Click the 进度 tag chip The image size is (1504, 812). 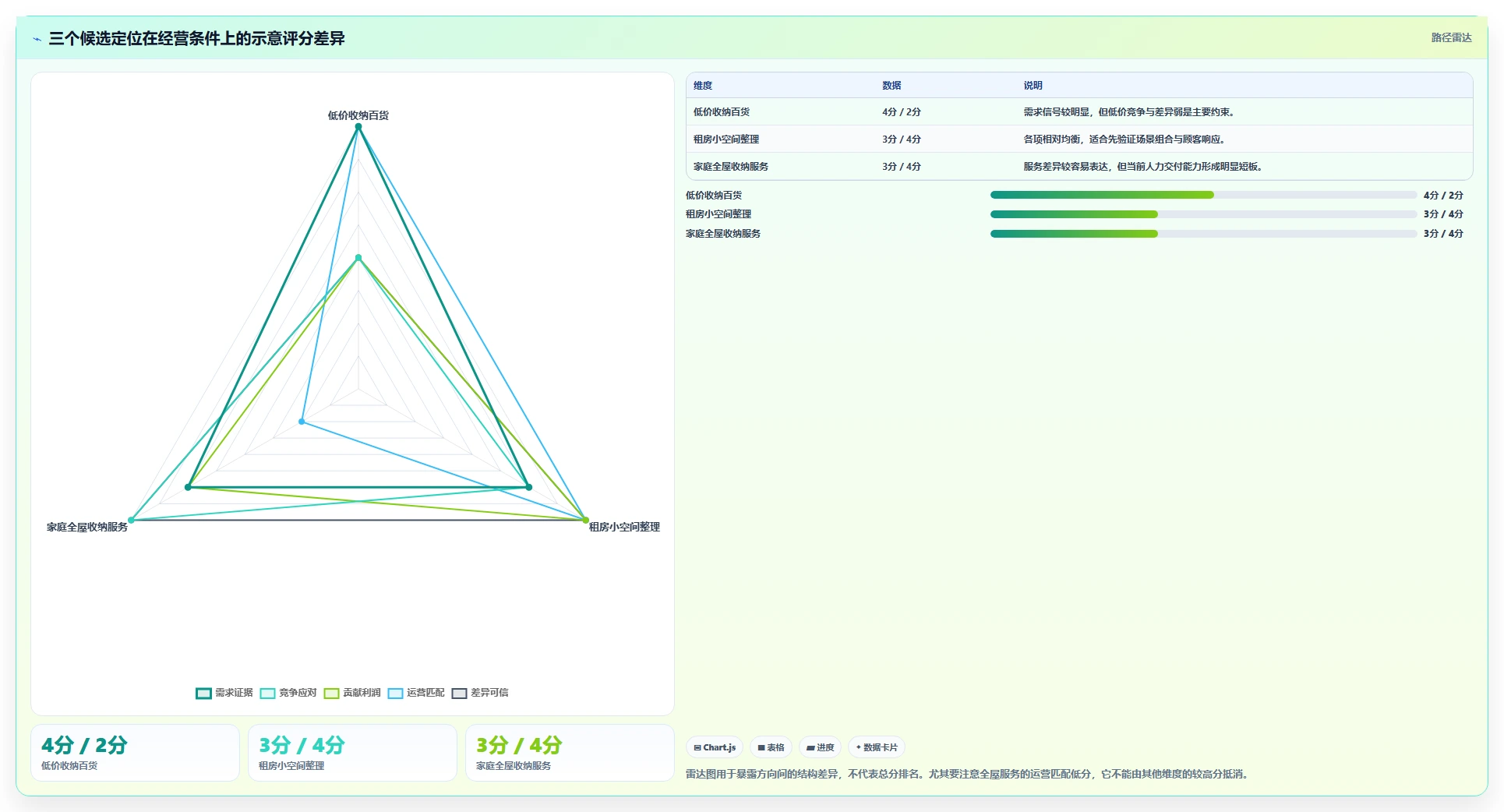pyautogui.click(x=821, y=747)
